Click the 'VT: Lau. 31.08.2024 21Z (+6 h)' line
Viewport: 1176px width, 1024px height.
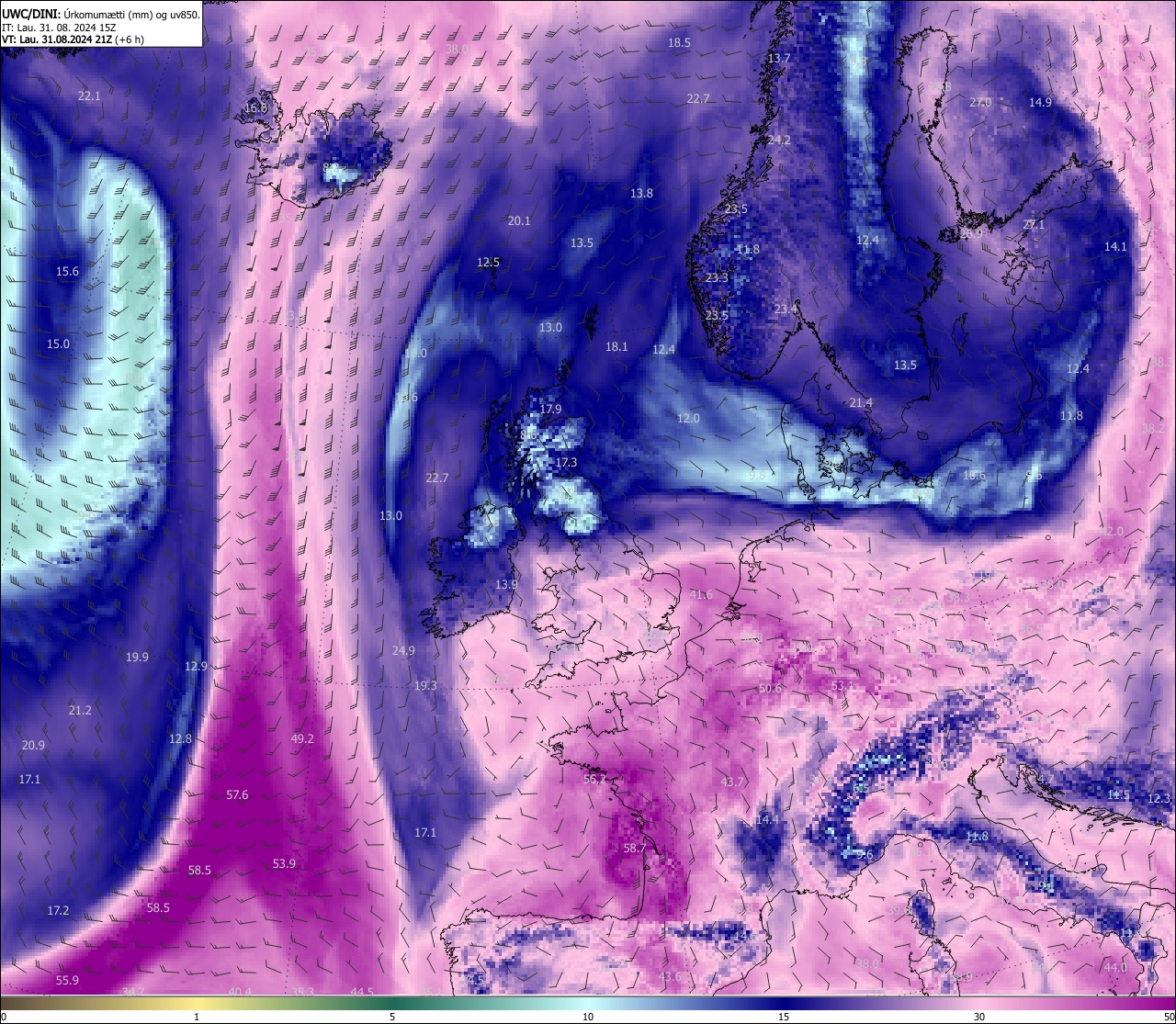coord(73,39)
